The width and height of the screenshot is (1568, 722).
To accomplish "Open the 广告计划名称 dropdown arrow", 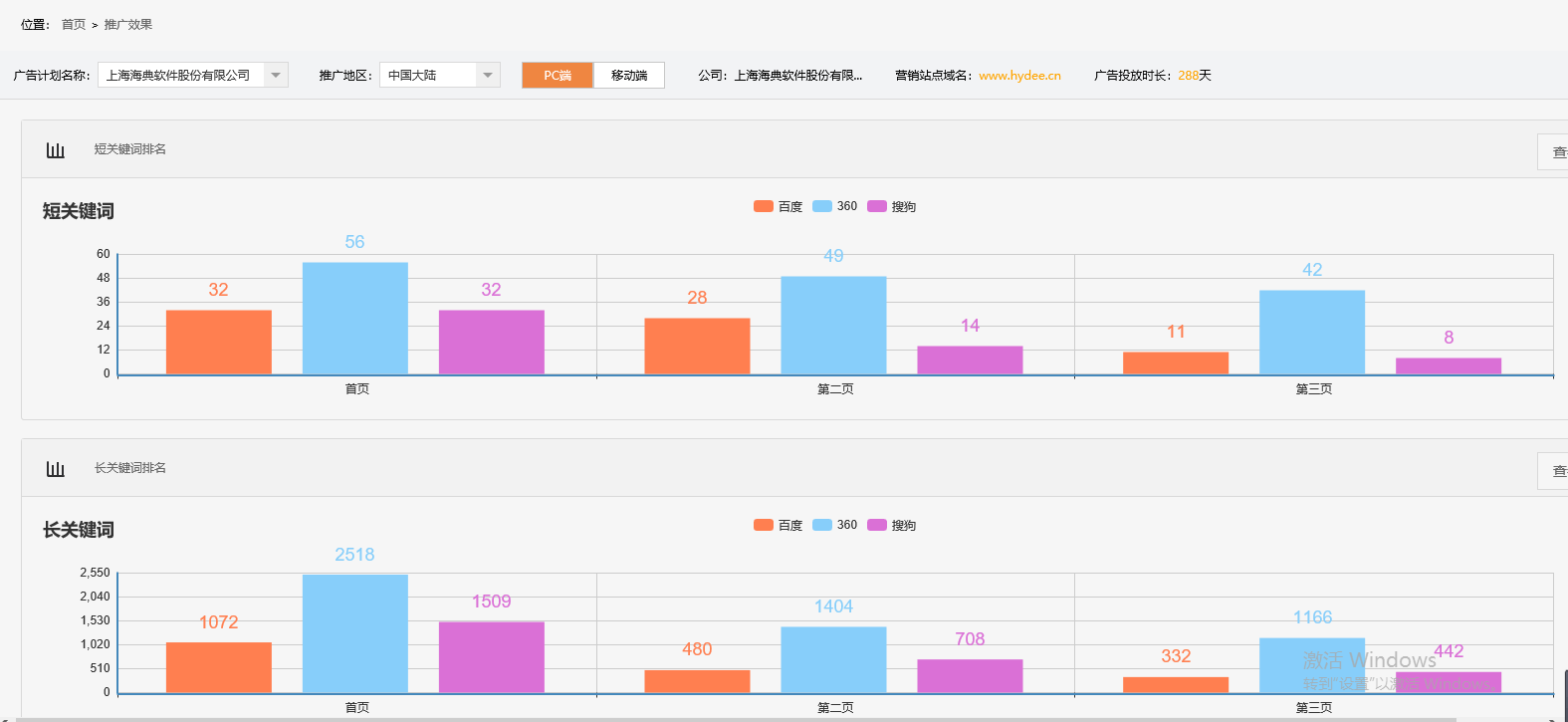I will [x=276, y=76].
